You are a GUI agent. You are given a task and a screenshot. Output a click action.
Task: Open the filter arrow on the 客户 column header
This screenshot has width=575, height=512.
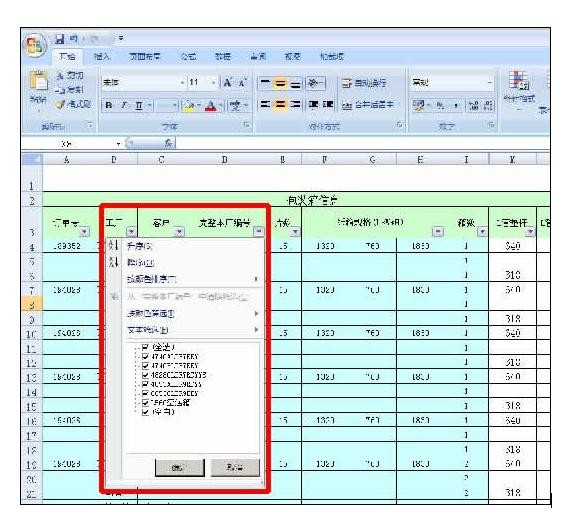(x=179, y=232)
